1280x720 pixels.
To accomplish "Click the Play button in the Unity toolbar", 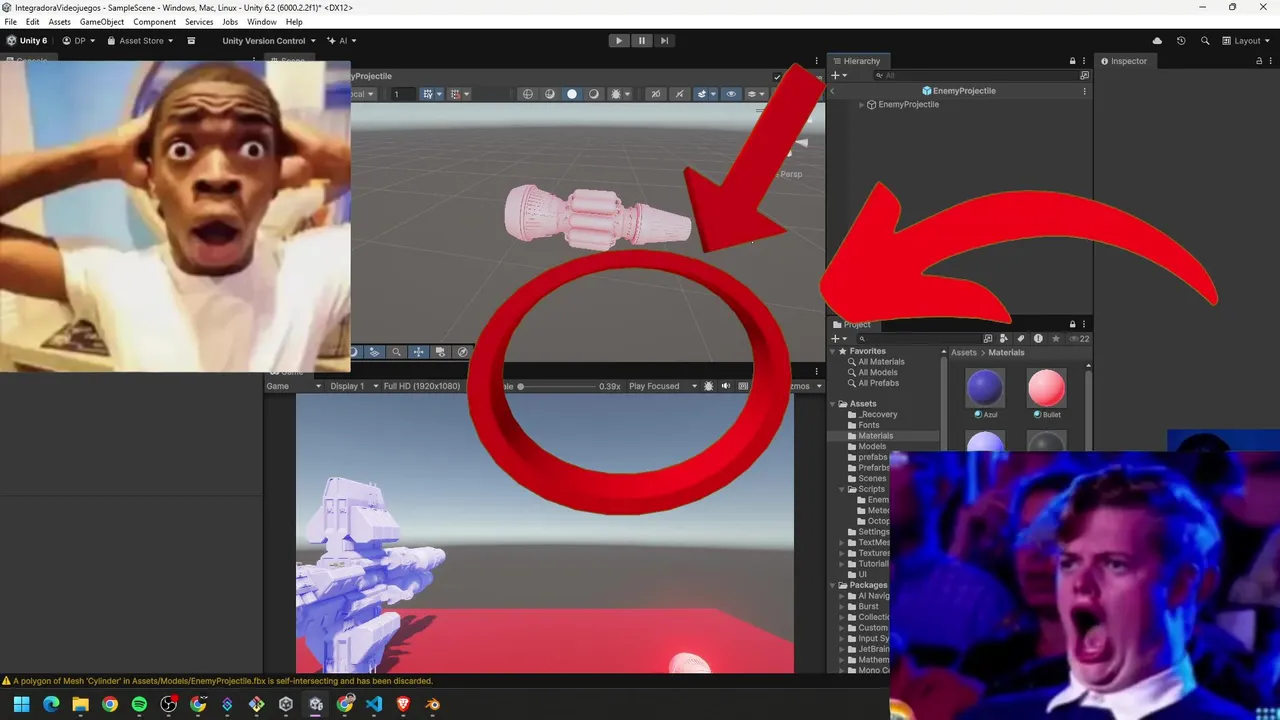I will (x=619, y=41).
